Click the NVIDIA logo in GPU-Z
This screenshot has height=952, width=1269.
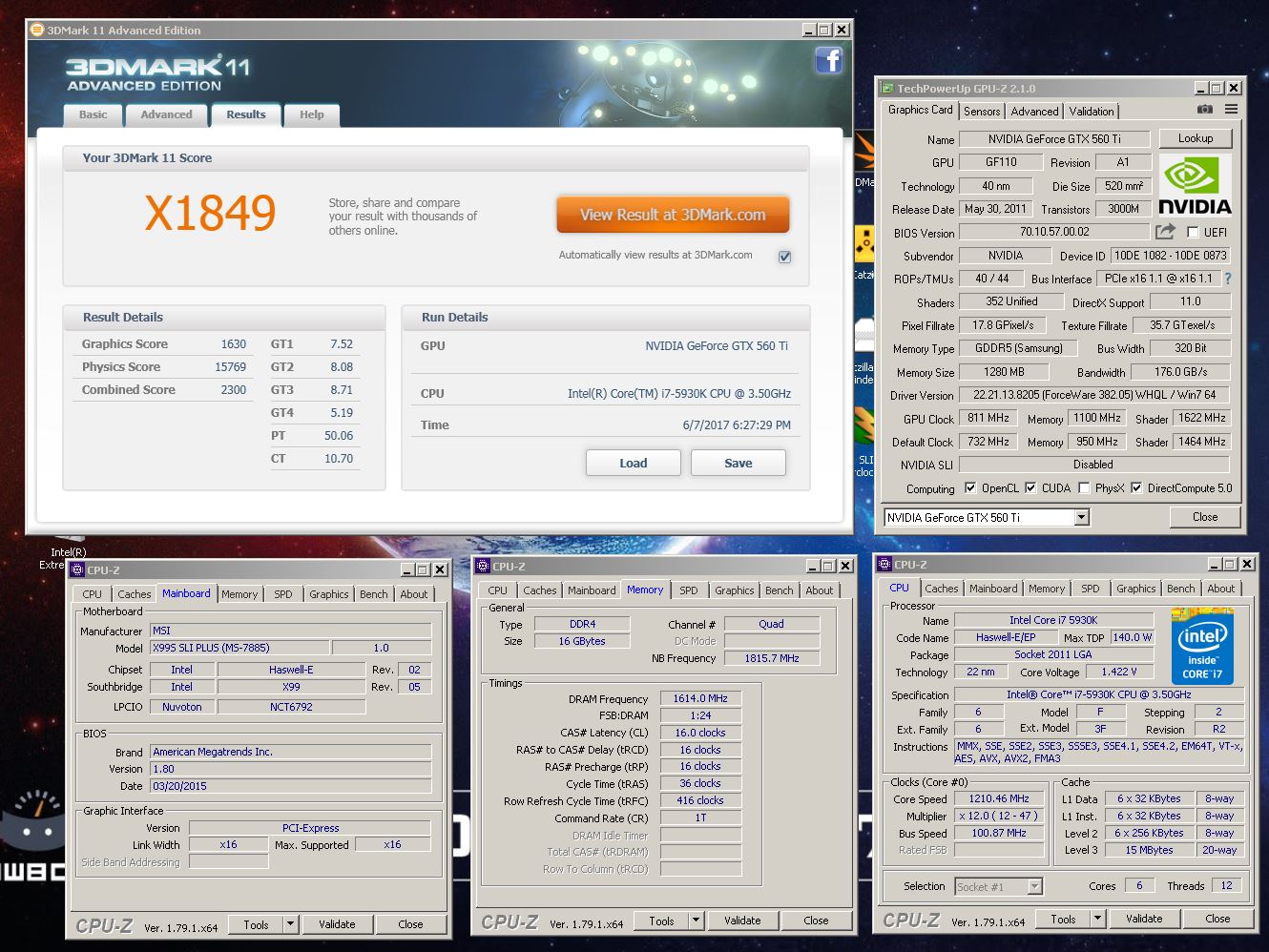(1195, 185)
